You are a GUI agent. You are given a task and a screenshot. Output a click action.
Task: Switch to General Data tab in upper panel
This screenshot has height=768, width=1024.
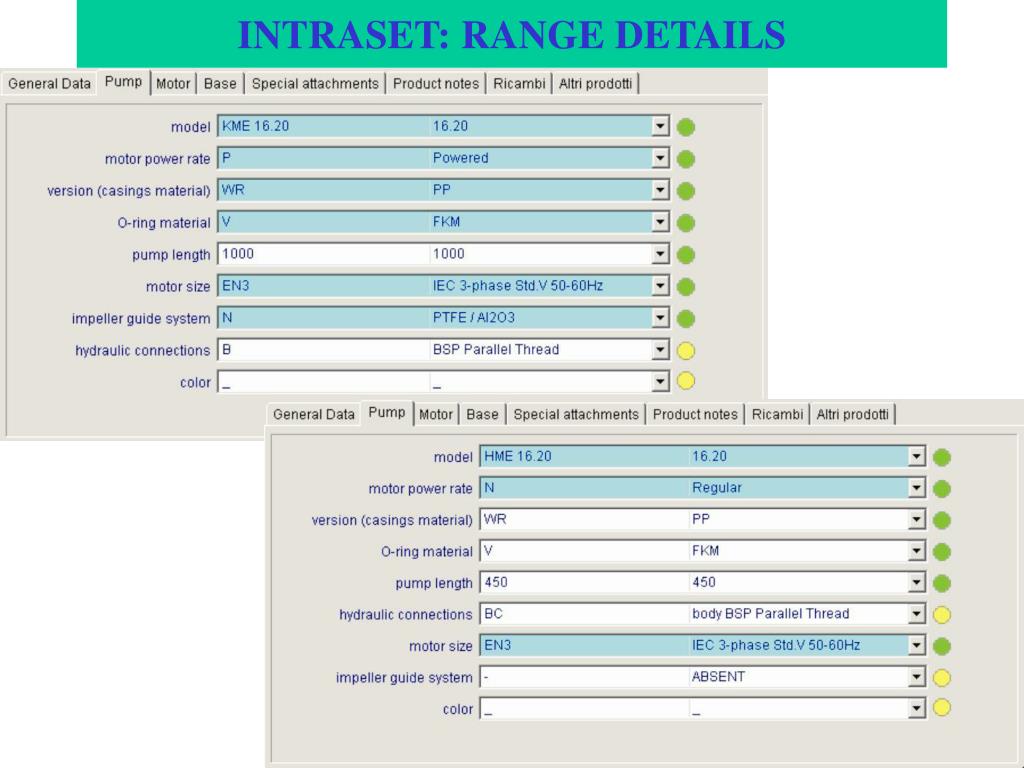pyautogui.click(x=50, y=84)
